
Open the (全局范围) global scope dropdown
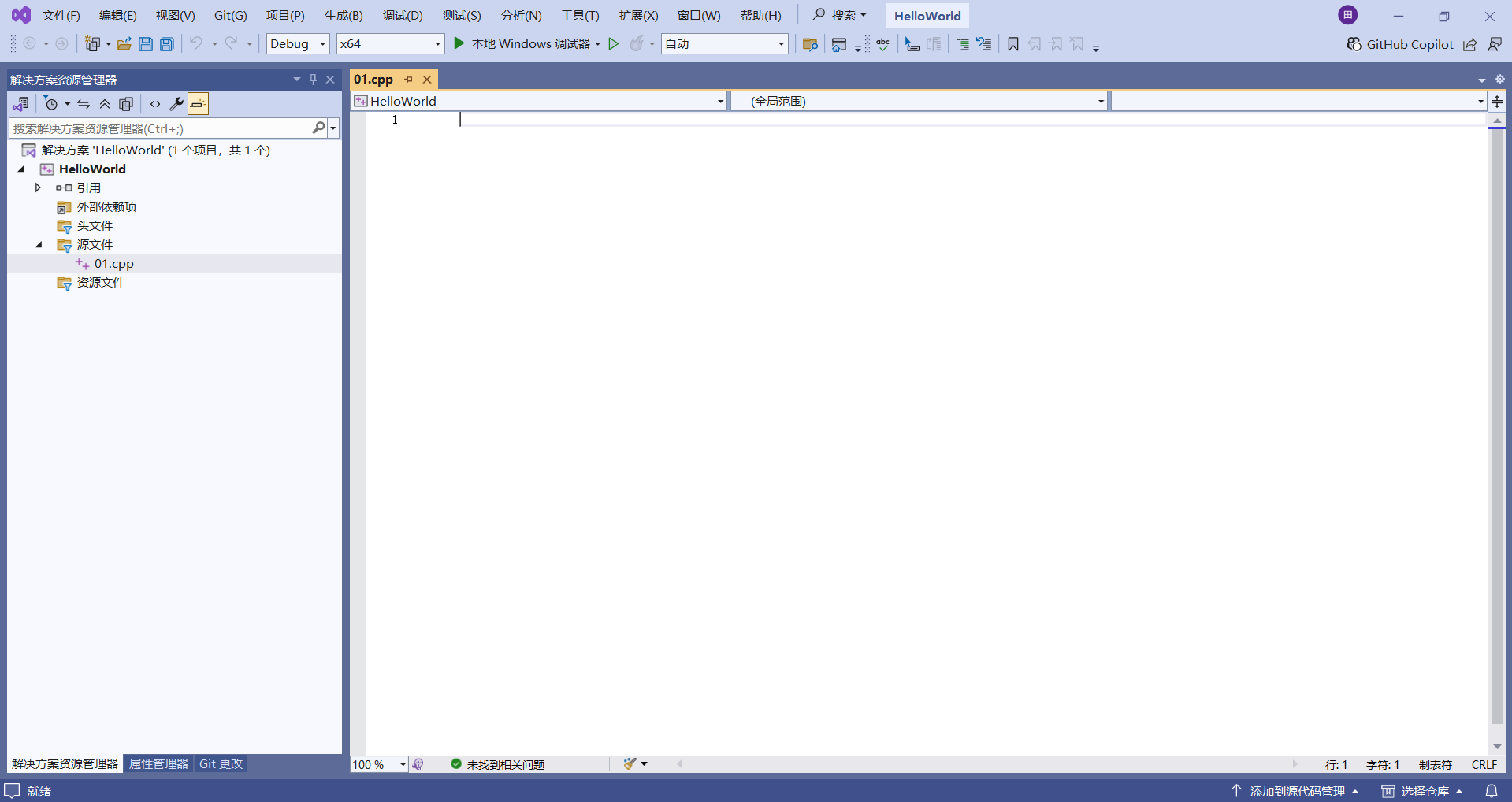[919, 101]
